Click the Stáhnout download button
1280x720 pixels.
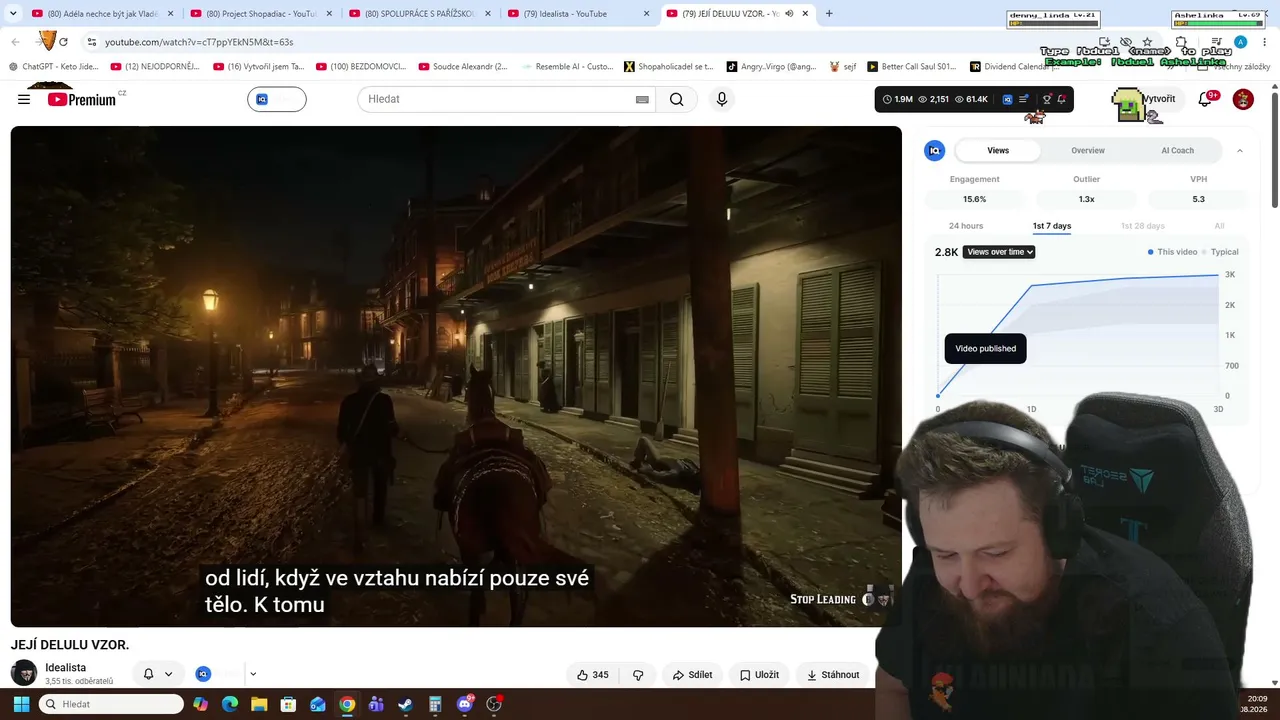pos(833,675)
